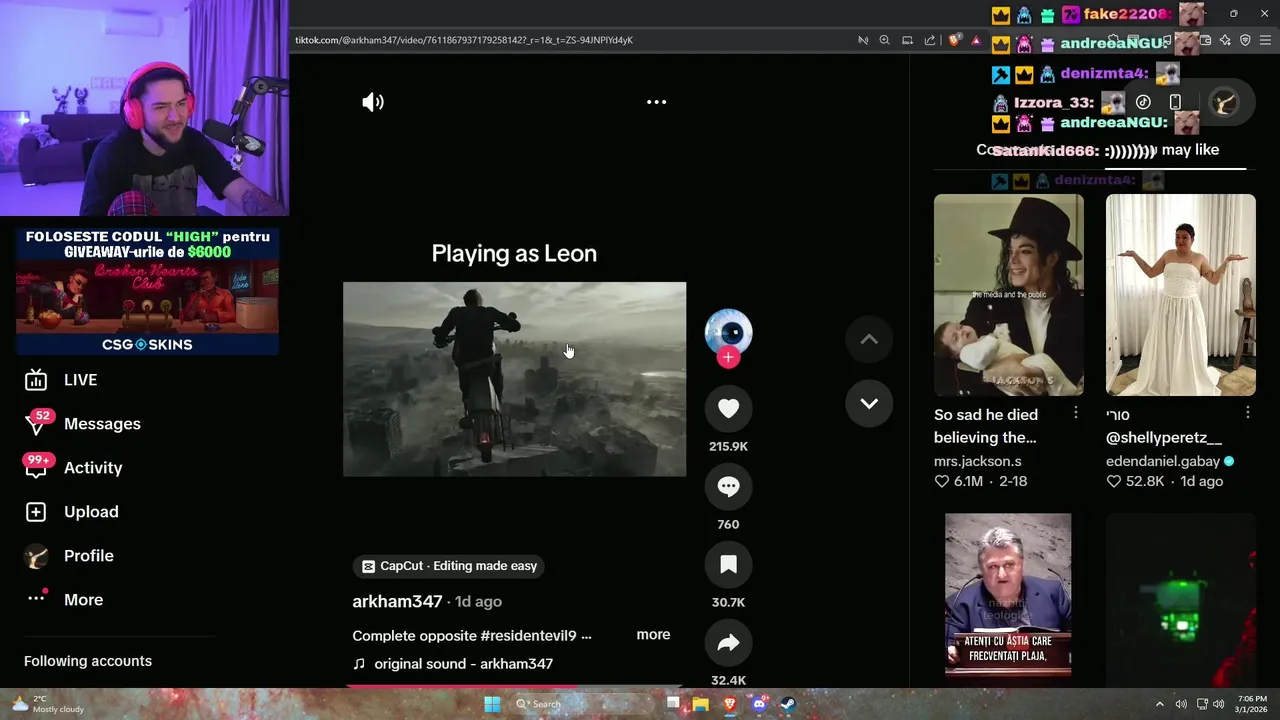This screenshot has width=1280, height=720.
Task: Open the white dress video thumbnail
Action: 1181,295
